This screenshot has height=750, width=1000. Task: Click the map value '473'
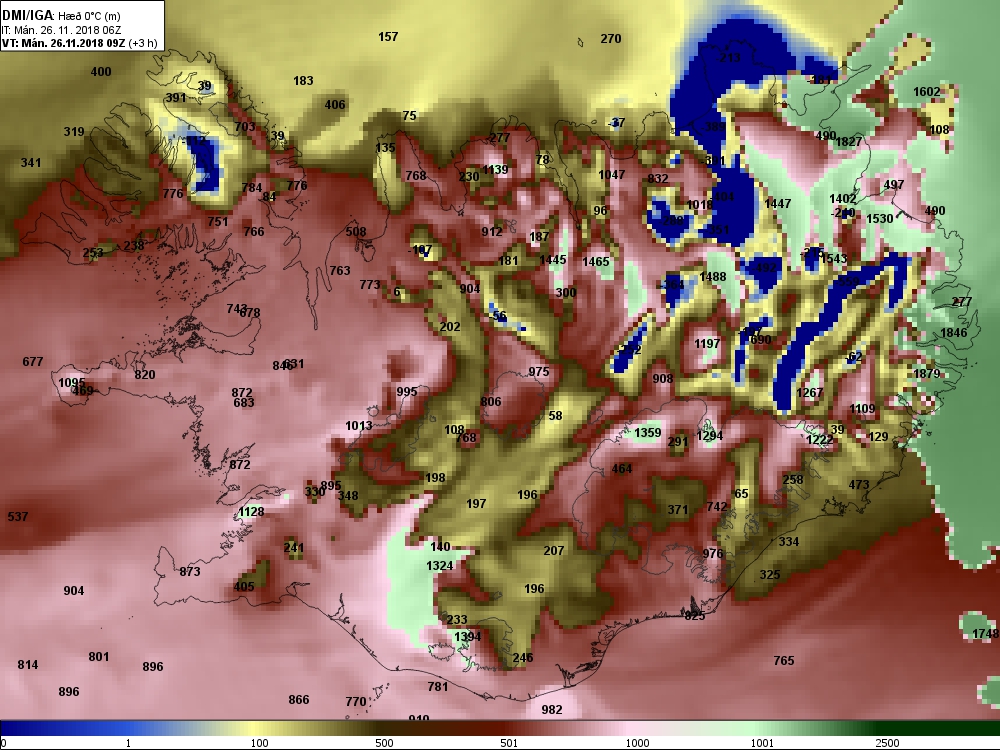point(858,485)
